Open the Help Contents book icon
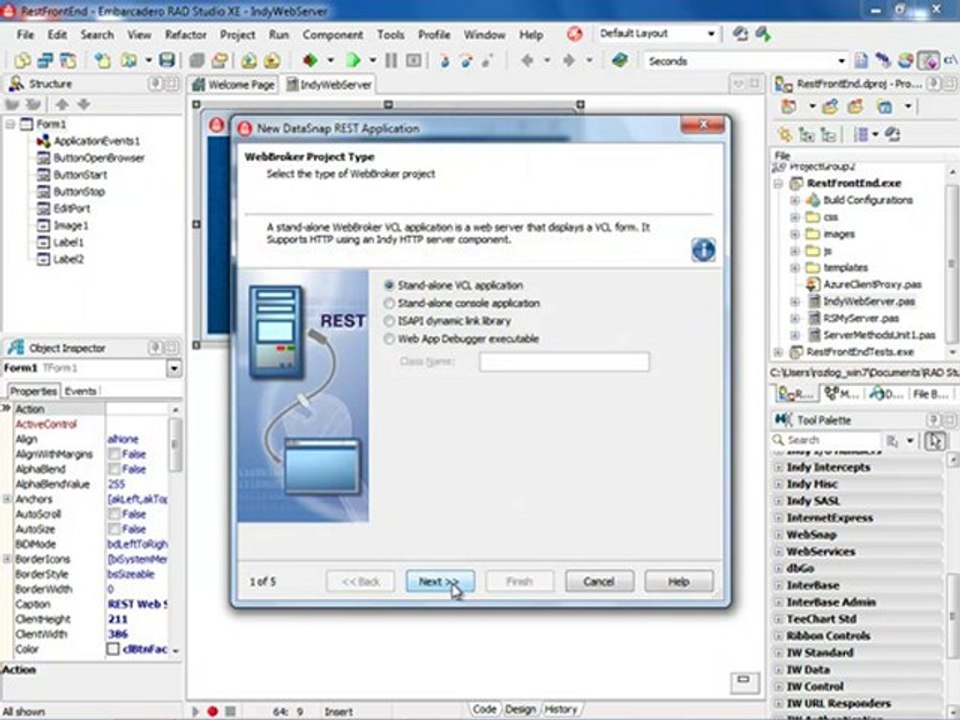 pyautogui.click(x=620, y=60)
